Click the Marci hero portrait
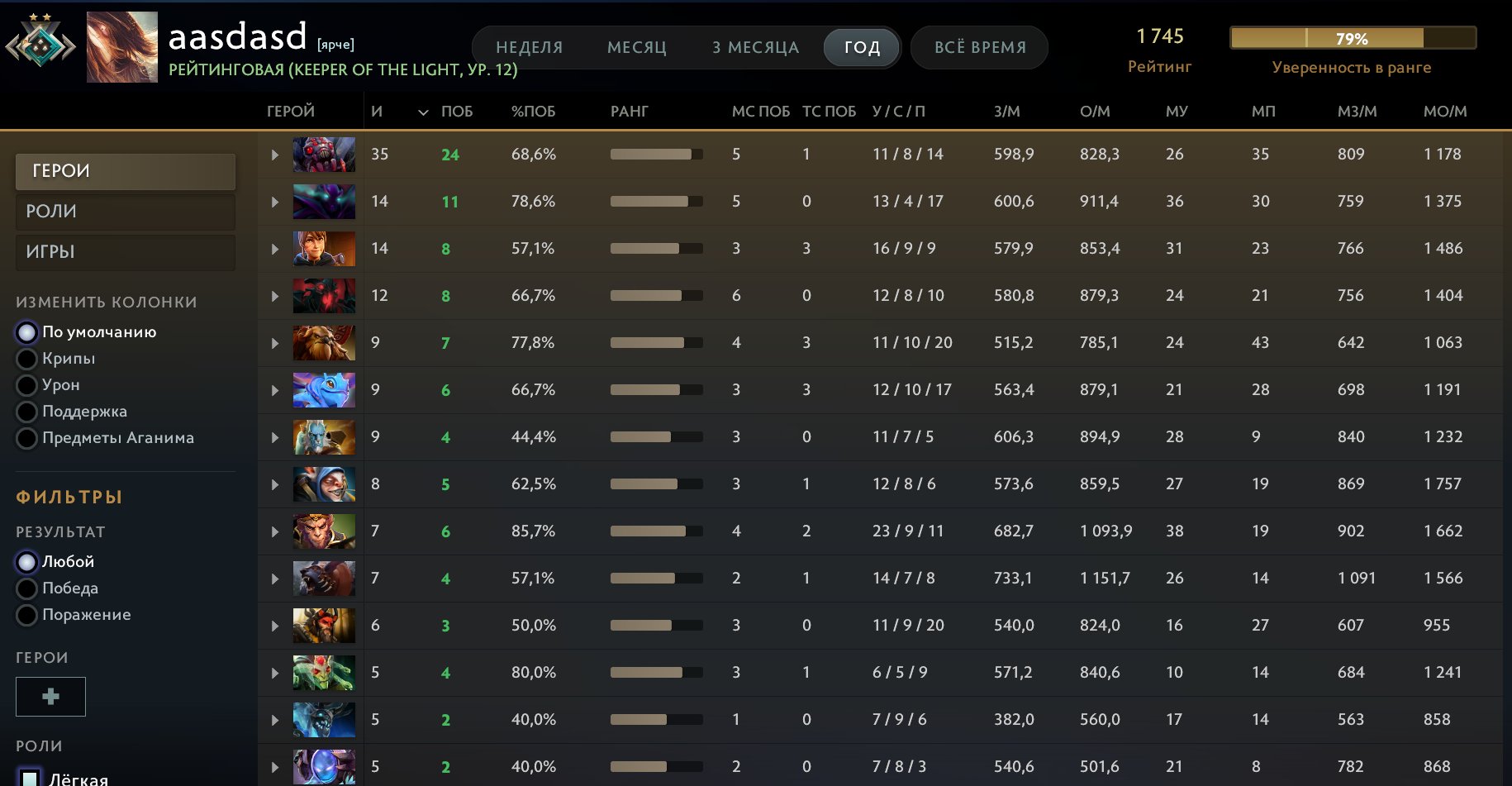The height and width of the screenshot is (786, 1512). coord(324,249)
